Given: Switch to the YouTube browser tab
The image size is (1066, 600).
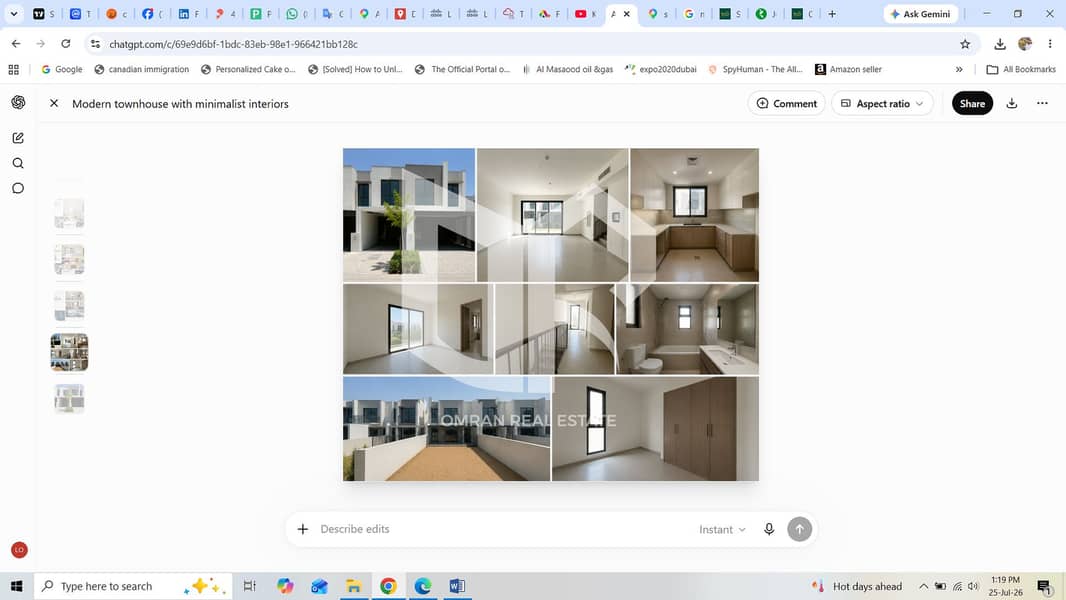Looking at the screenshot, I should (x=585, y=14).
